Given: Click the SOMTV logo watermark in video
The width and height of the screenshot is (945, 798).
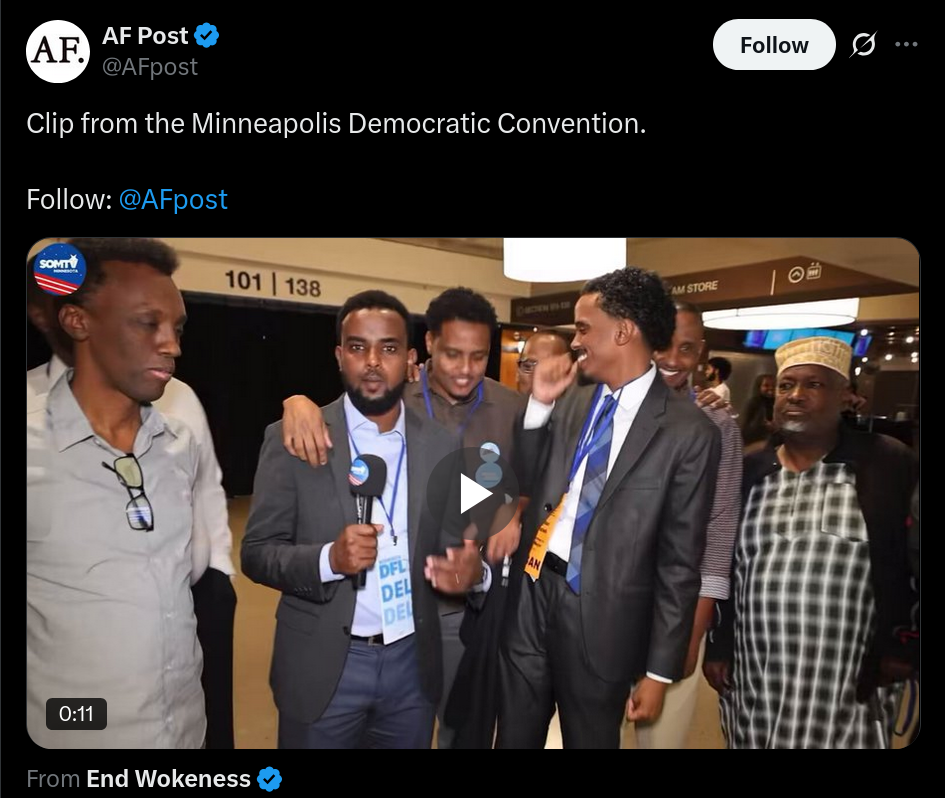Looking at the screenshot, I should coord(58,269).
